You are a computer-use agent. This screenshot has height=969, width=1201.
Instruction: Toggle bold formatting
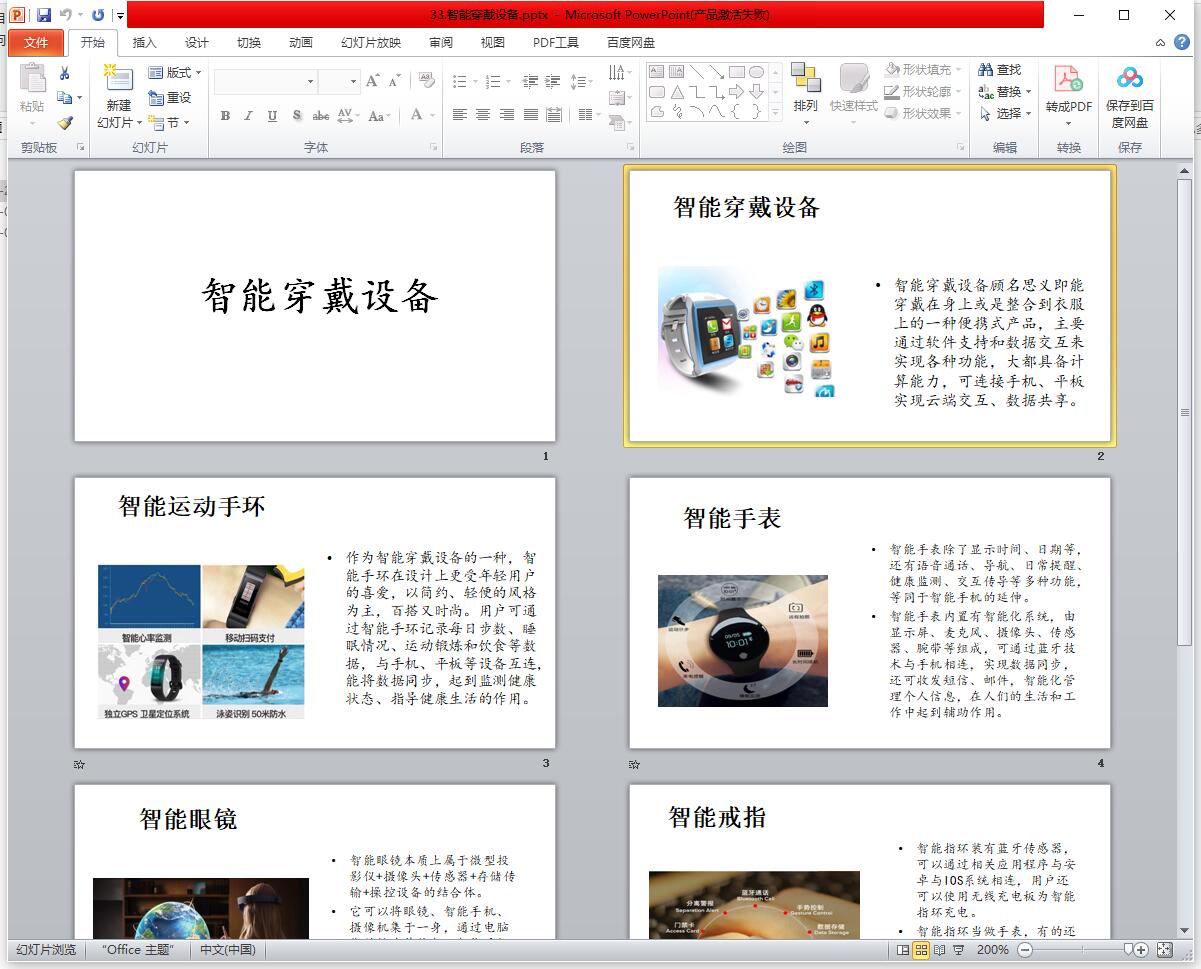225,116
